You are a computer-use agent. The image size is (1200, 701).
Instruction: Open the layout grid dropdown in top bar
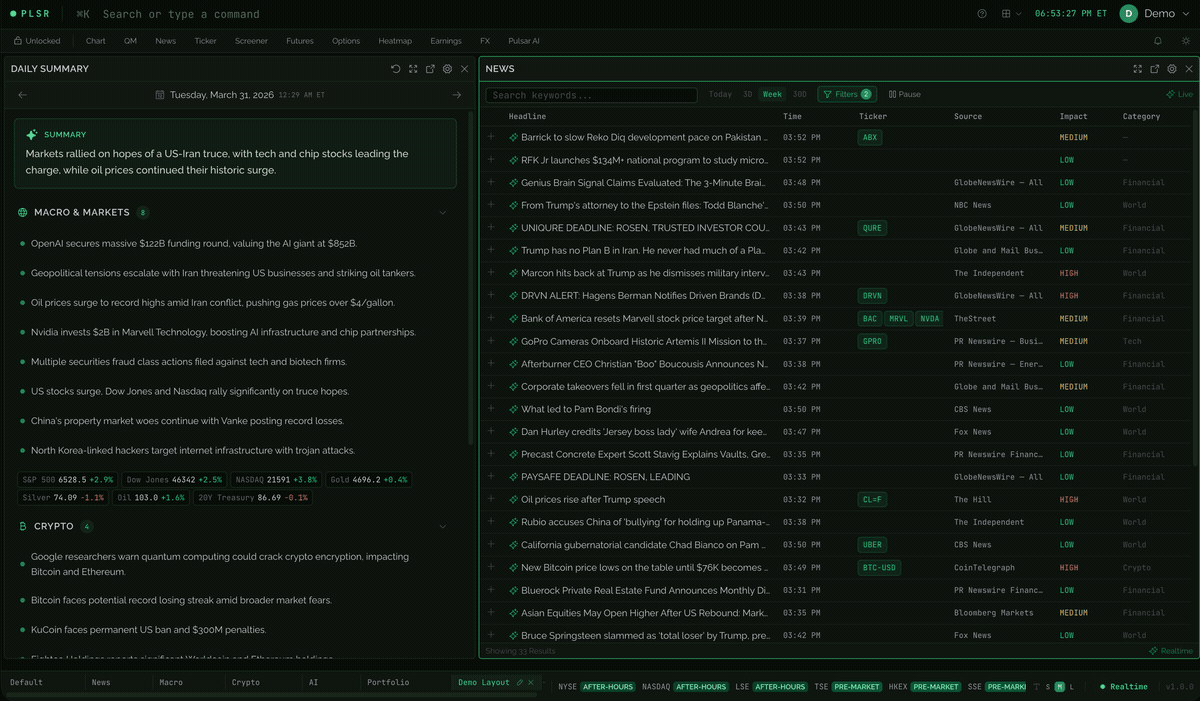point(1011,14)
